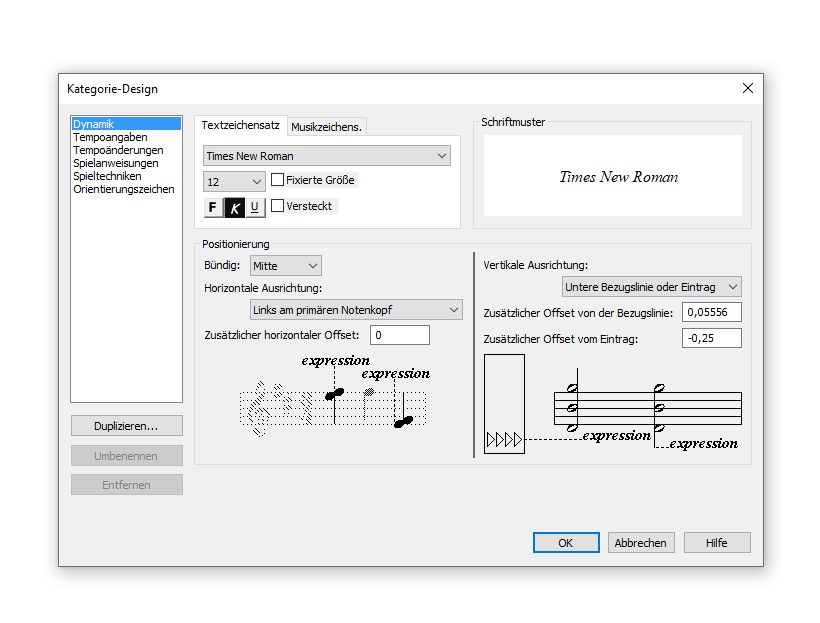Open the Vertikale Ausrichtung dropdown
820x623 pixels.
[652, 287]
